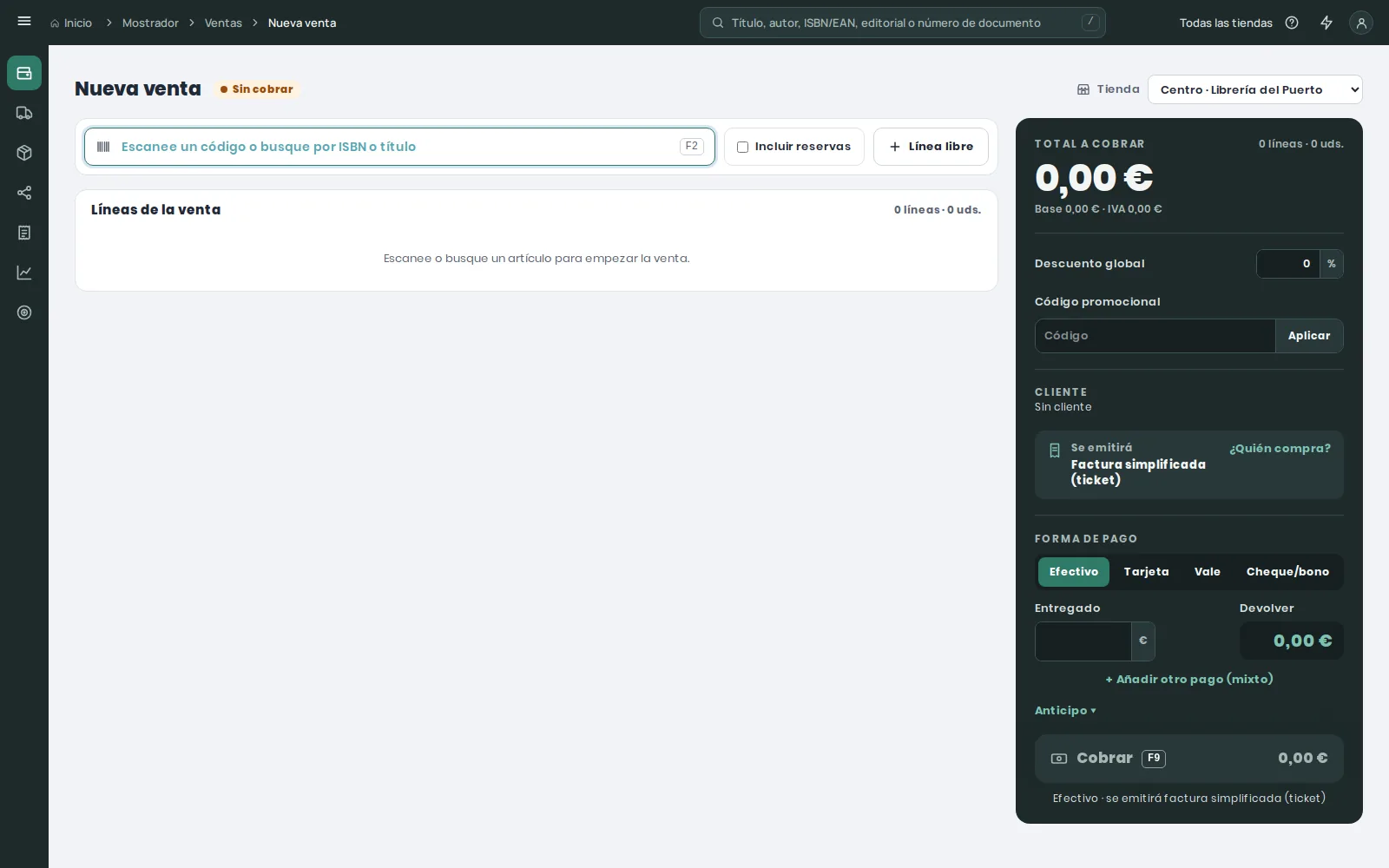Click the help question mark icon
This screenshot has height=868, width=1389.
point(1292,23)
